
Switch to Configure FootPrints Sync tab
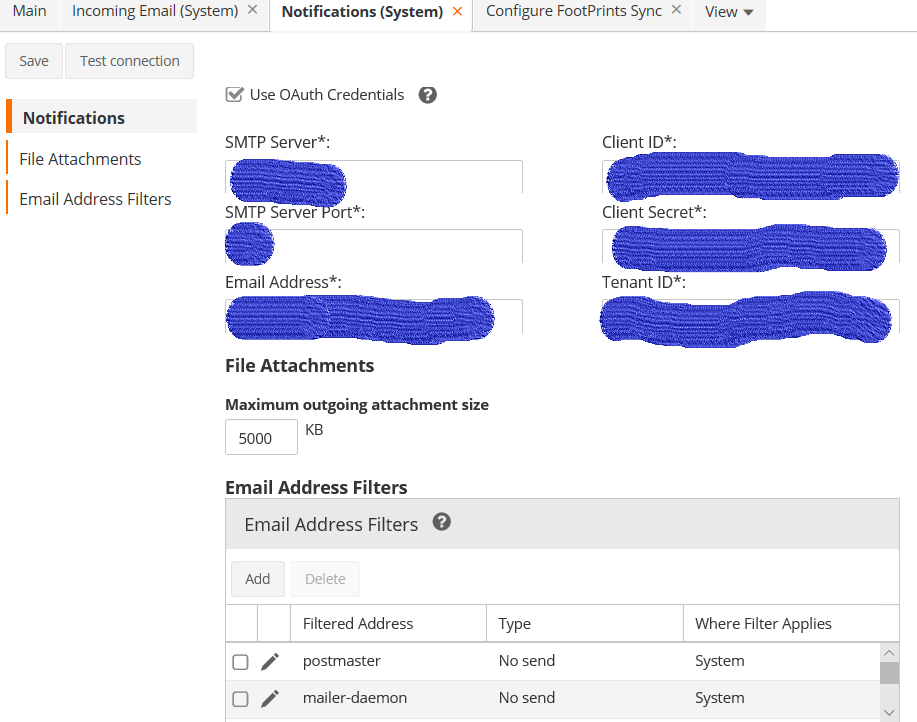click(573, 11)
